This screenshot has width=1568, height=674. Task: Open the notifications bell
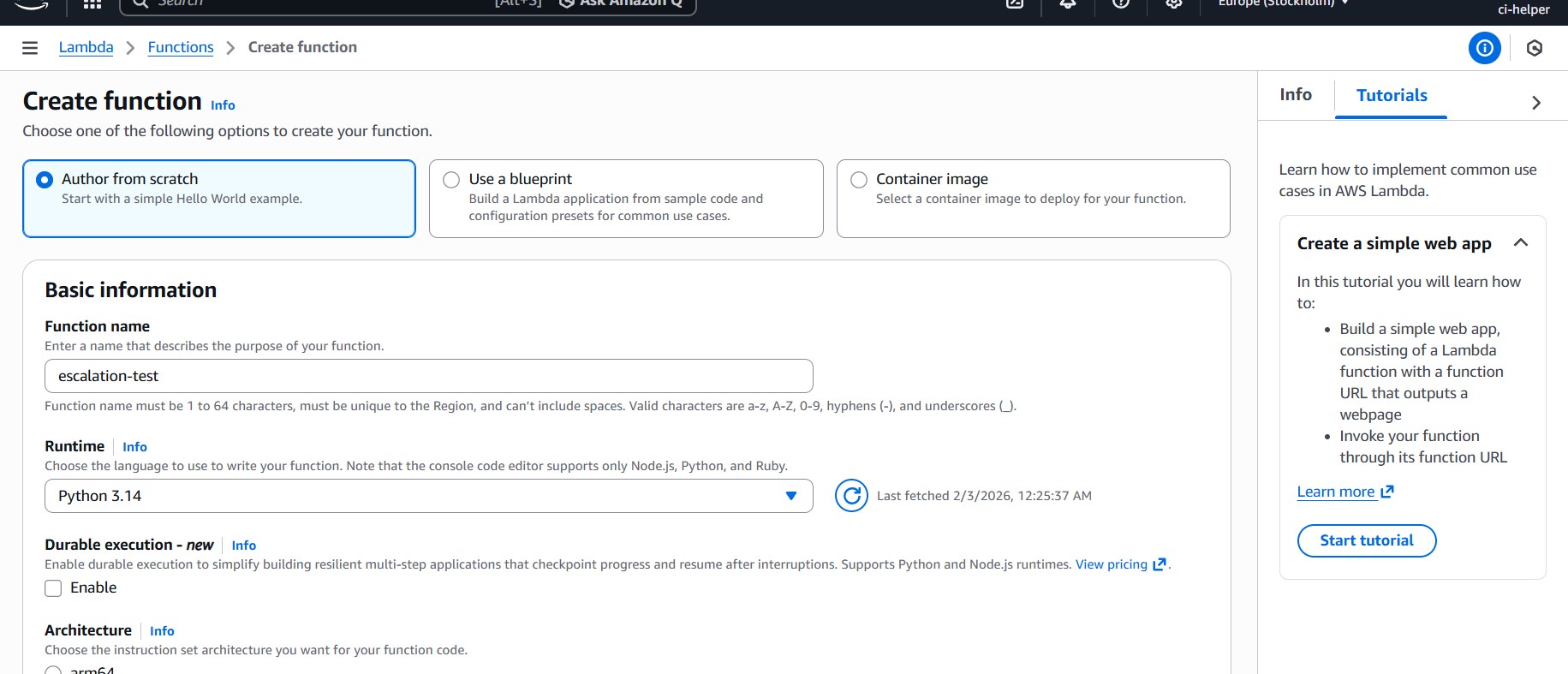[x=1067, y=4]
